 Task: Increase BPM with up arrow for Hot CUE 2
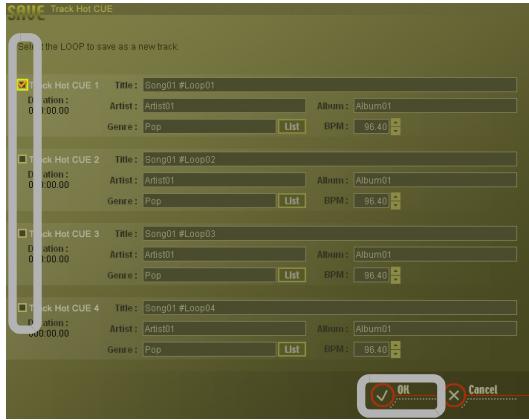pos(395,196)
